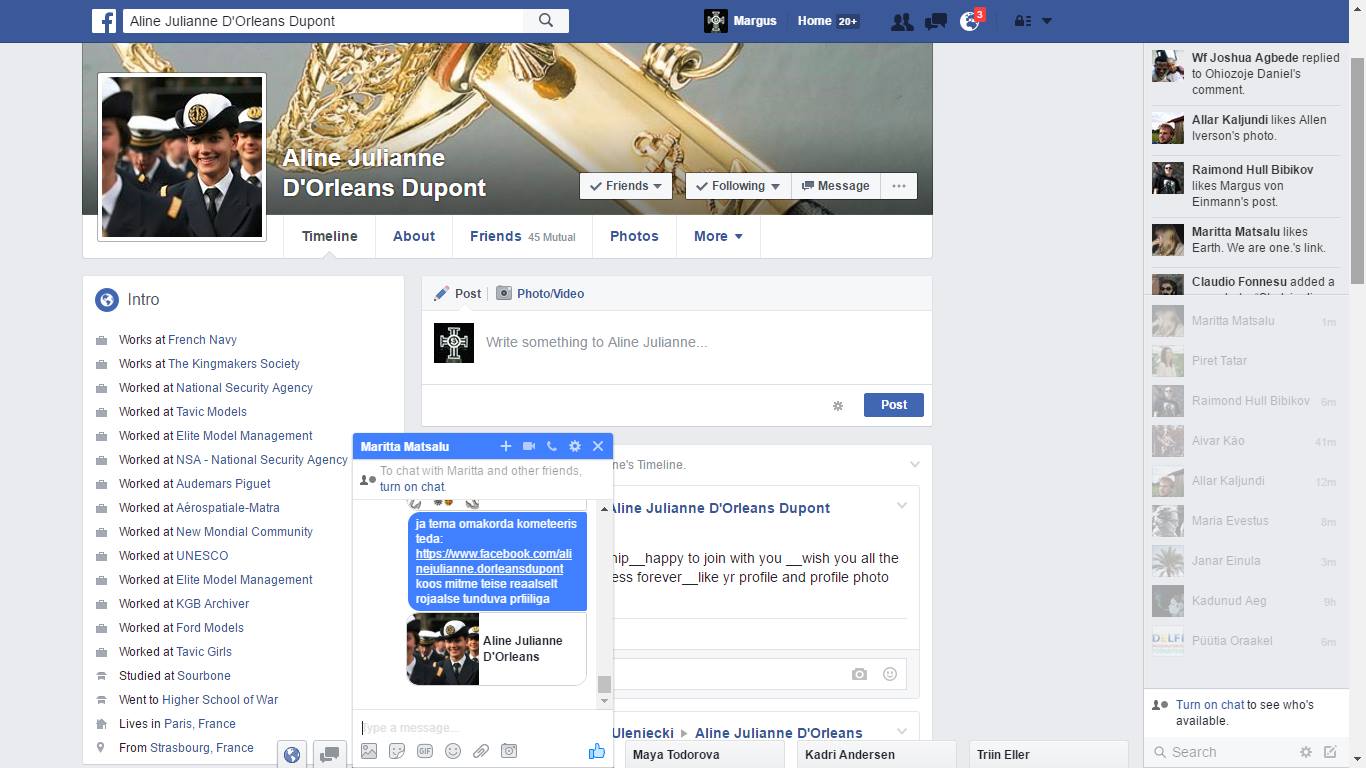Open GIF picker in chat

pyautogui.click(x=425, y=751)
